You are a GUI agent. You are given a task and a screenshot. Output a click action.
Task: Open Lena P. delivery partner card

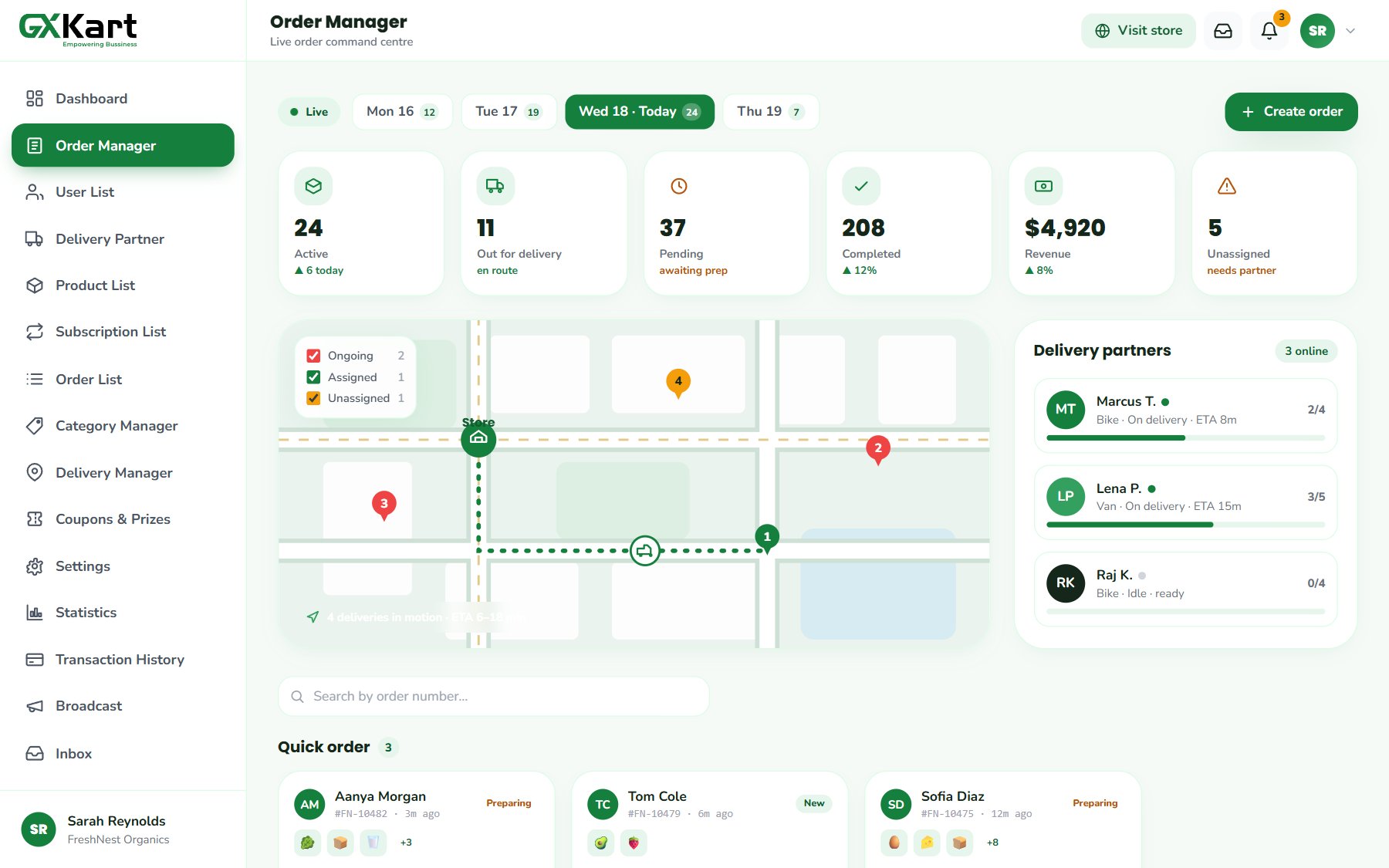(x=1185, y=502)
